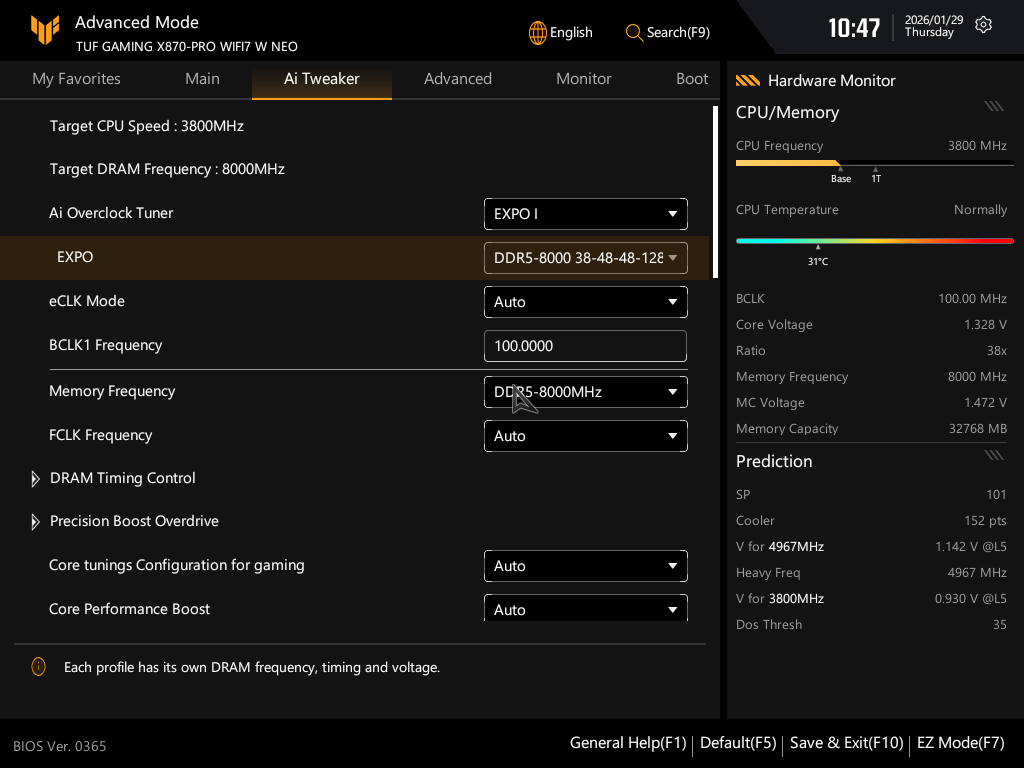
Task: Click the TUF Gaming logo
Action: coord(45,30)
